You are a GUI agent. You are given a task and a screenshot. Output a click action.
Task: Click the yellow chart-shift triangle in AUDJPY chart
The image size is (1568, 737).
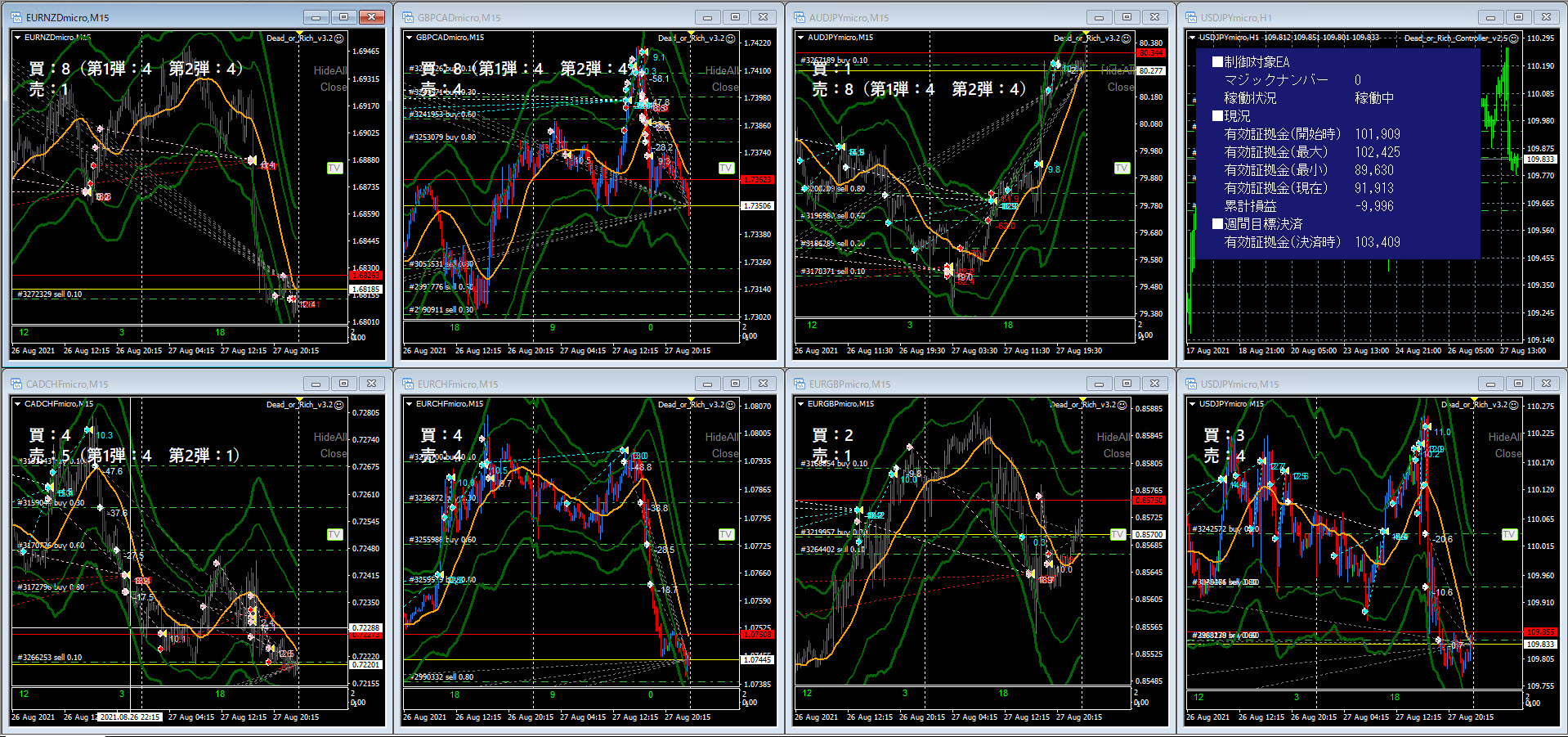point(1086,34)
